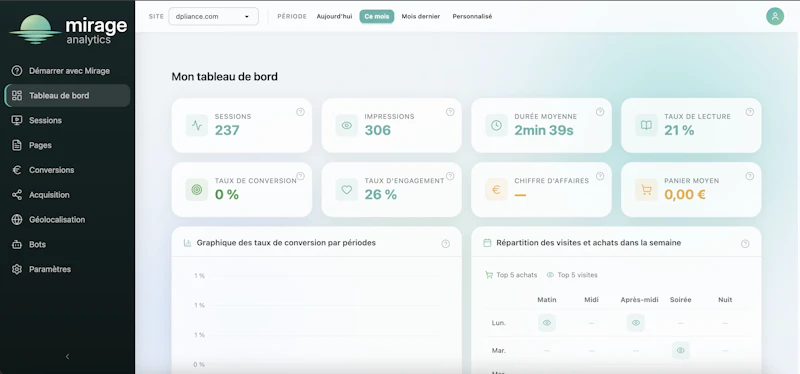Click the Panier moyen cart icon
This screenshot has height=374, width=800.
(x=646, y=189)
